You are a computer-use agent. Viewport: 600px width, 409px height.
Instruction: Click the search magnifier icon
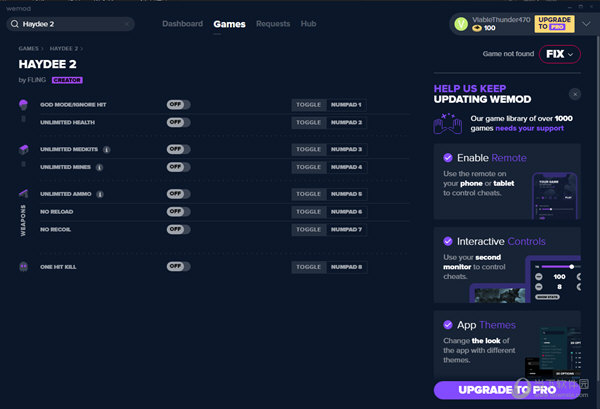[15, 24]
